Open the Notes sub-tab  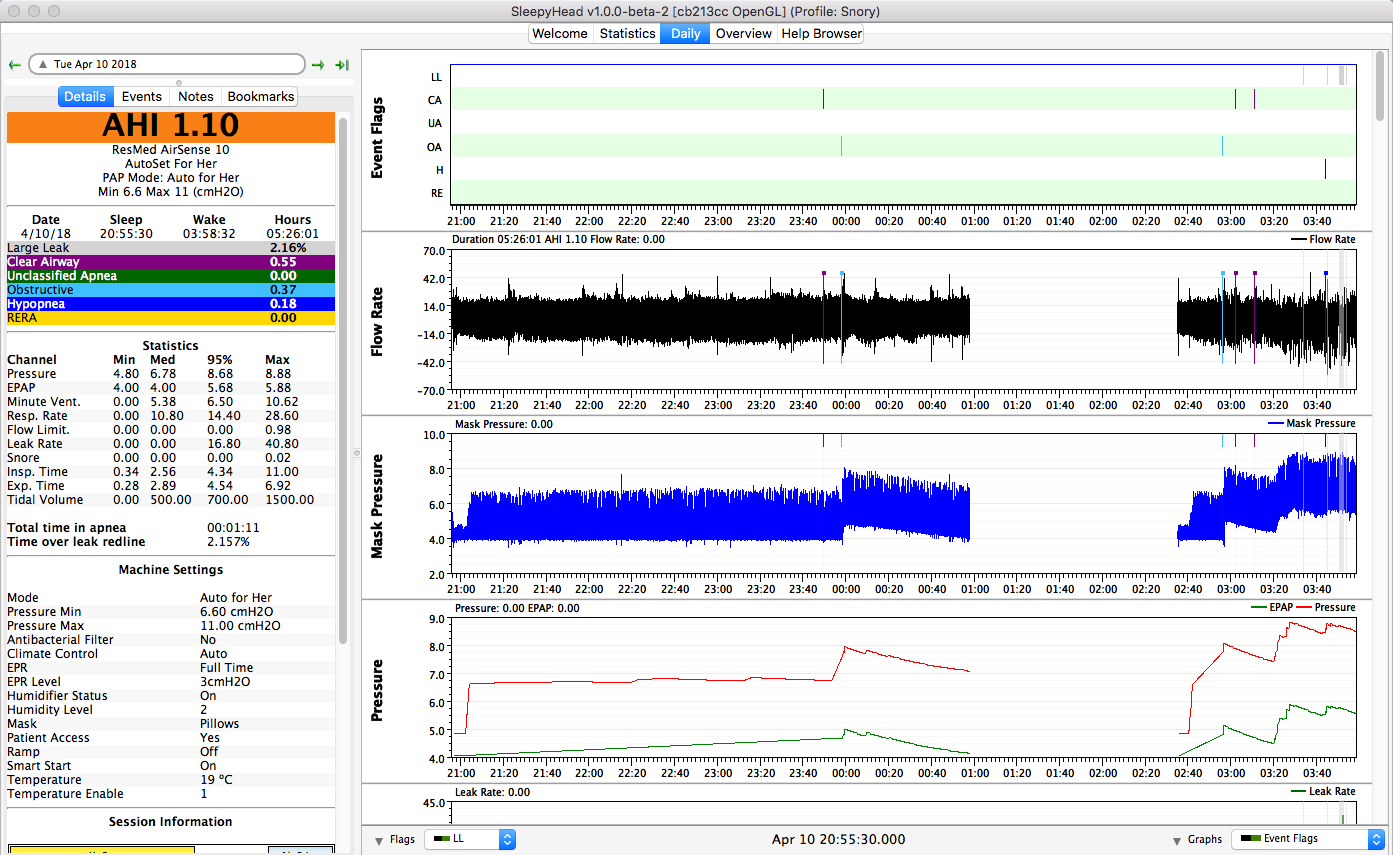(x=196, y=97)
